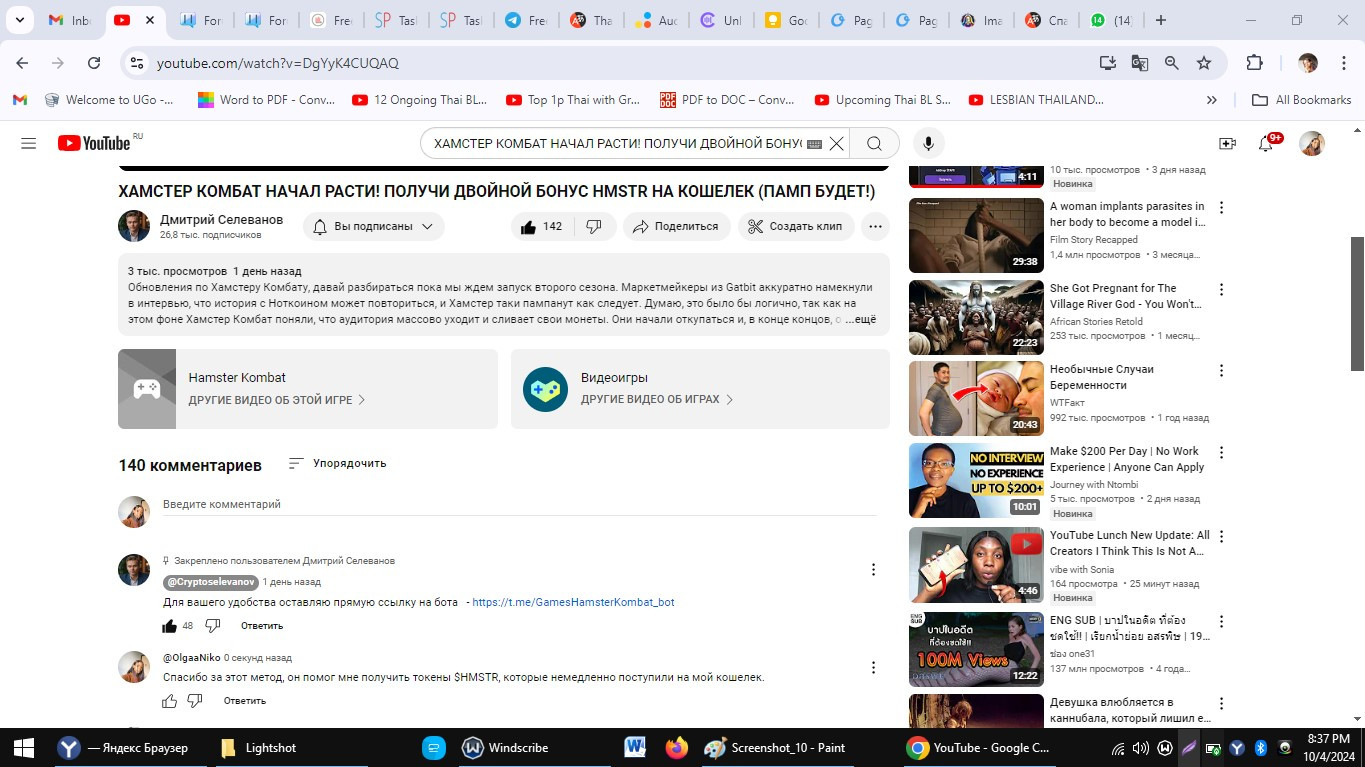Screen dimensions: 1365x767
Task: Go to the YouTube home logo
Action: (94, 143)
